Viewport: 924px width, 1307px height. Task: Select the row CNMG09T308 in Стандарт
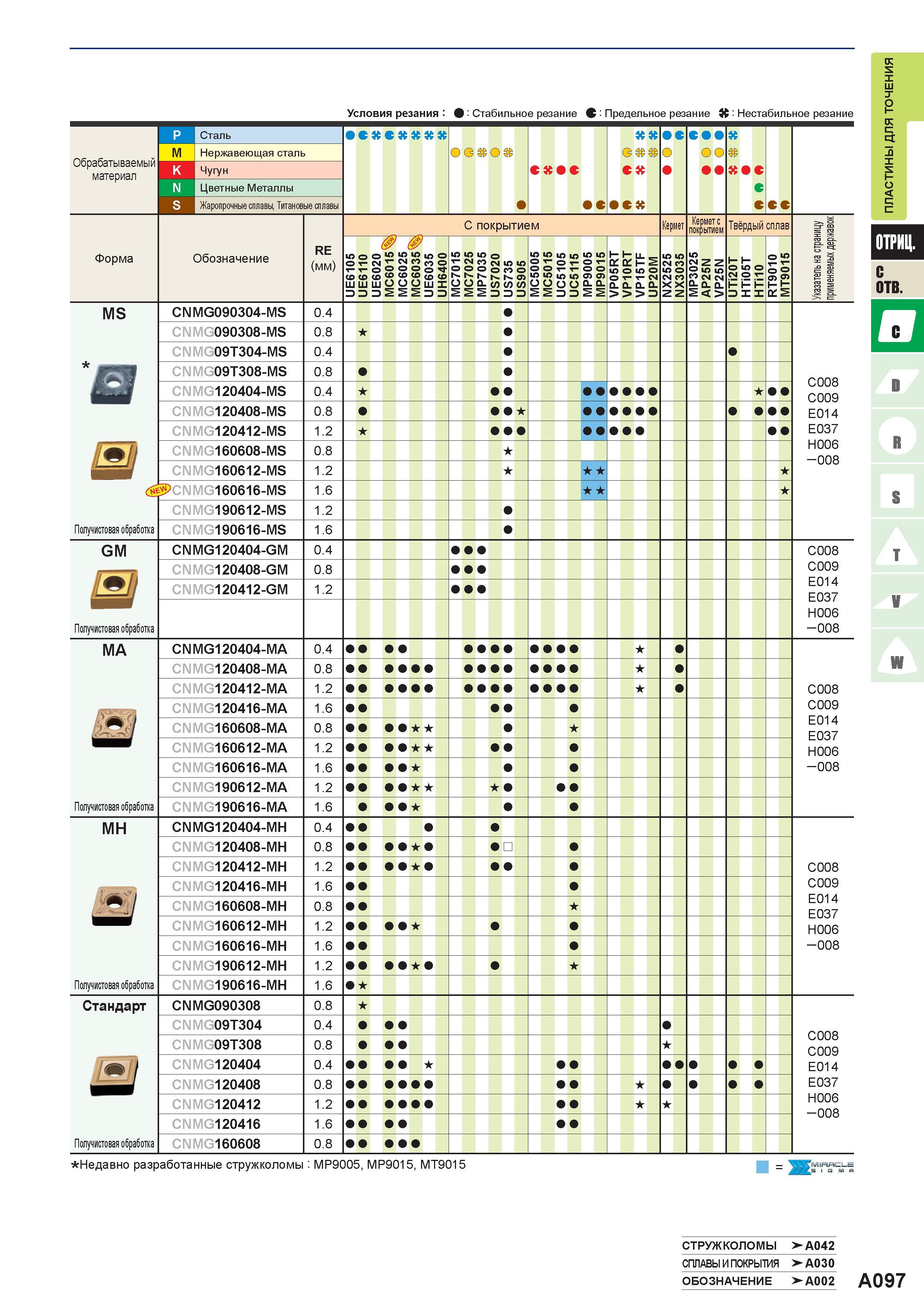click(475, 1045)
